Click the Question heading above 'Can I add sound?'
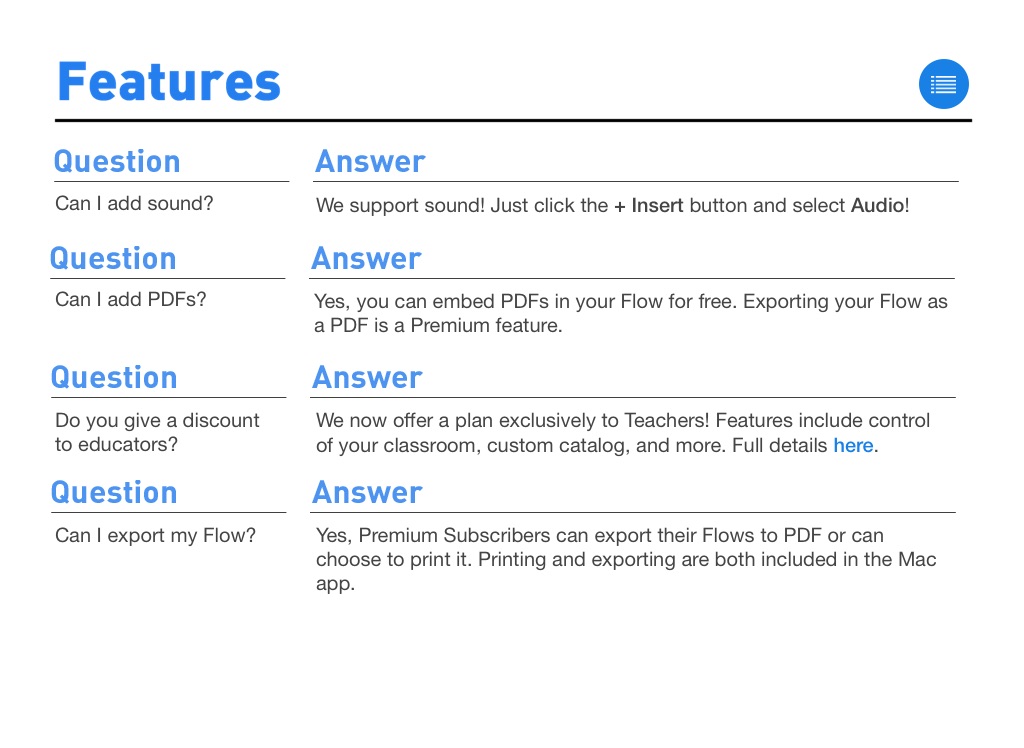 coord(117,162)
